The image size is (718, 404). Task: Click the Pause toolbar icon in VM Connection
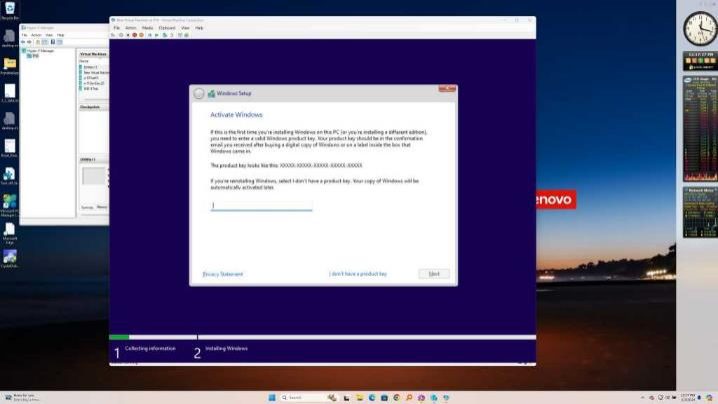click(x=150, y=35)
